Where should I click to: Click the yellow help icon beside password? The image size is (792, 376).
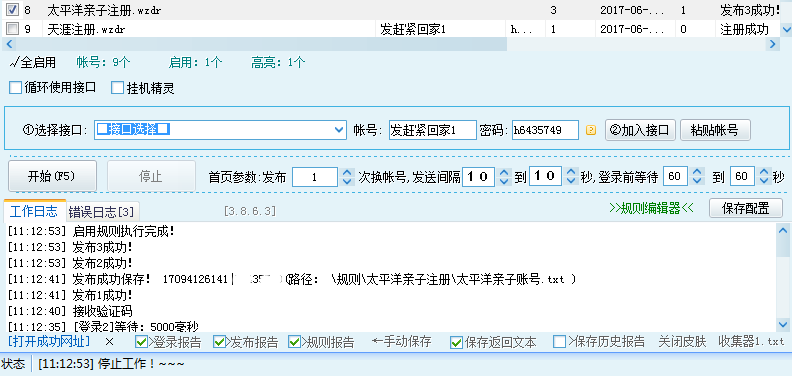tap(590, 130)
